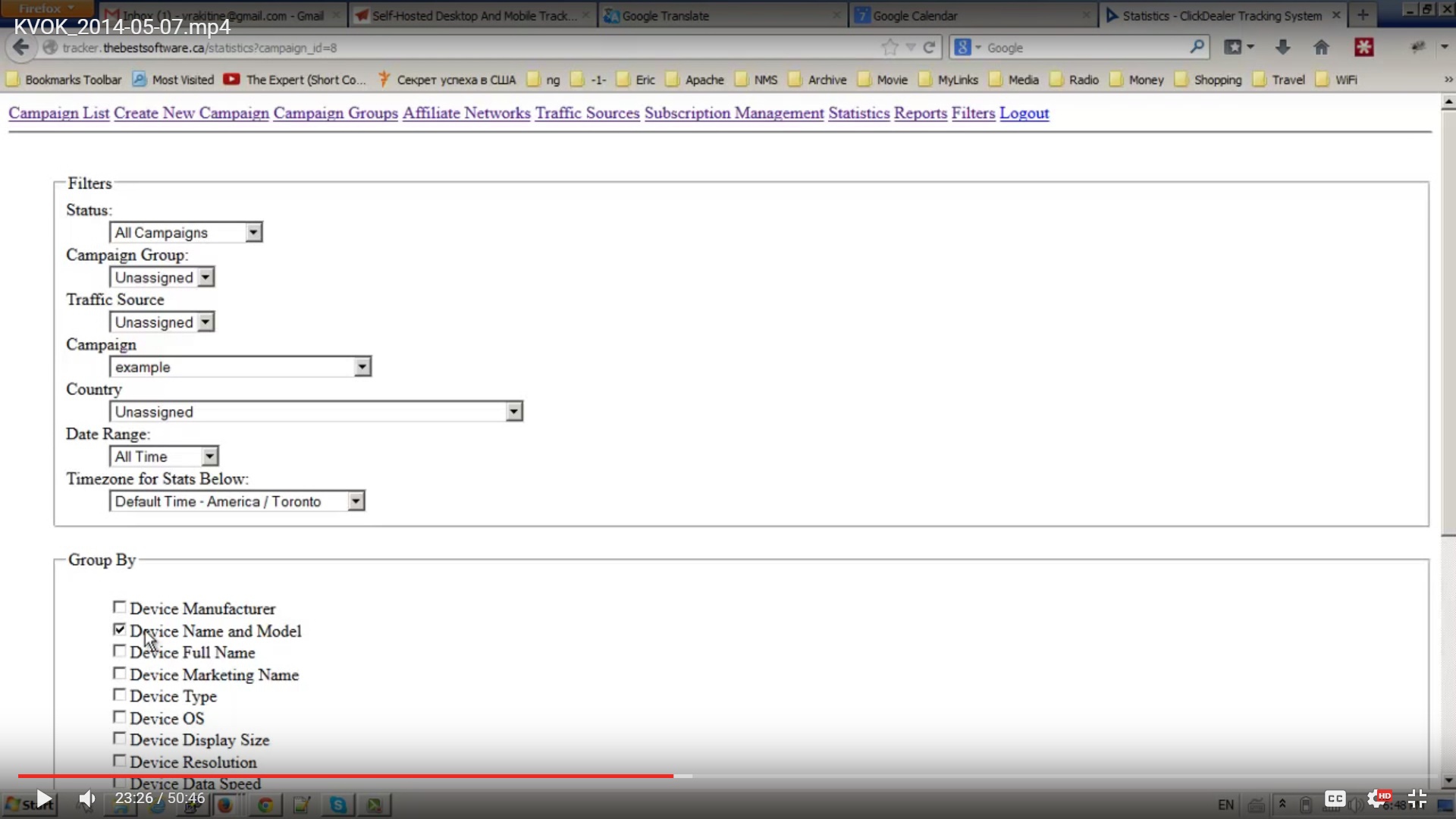This screenshot has width=1456, height=819.
Task: Mute the video volume
Action: click(87, 799)
